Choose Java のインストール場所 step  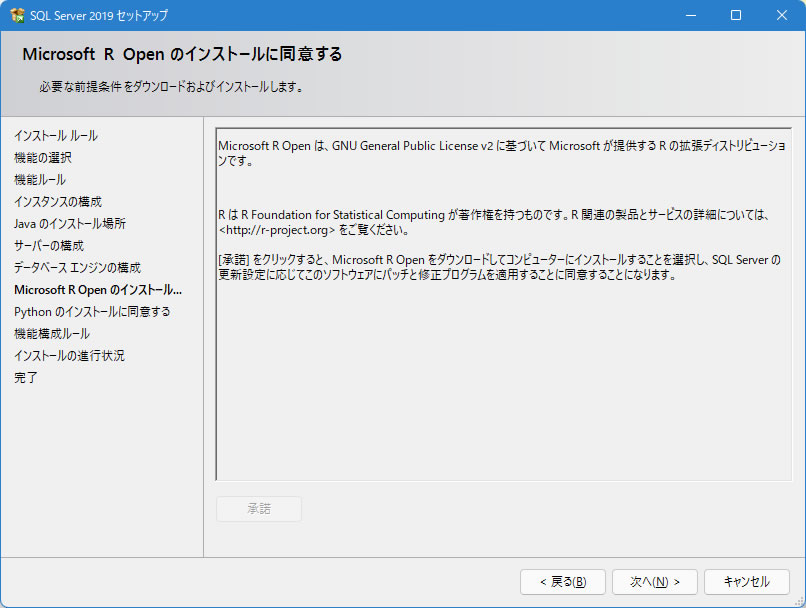(70, 223)
